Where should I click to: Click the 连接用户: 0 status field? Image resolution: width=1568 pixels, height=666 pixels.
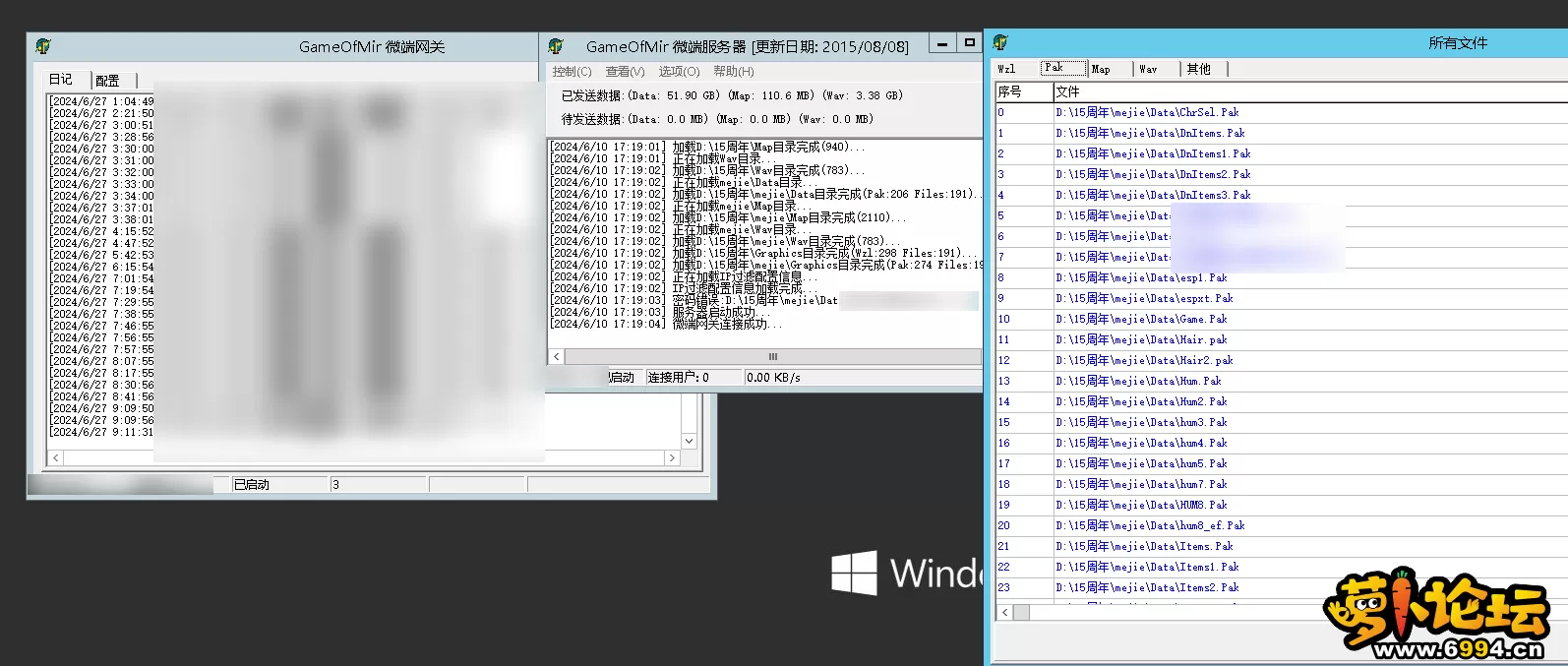point(693,377)
